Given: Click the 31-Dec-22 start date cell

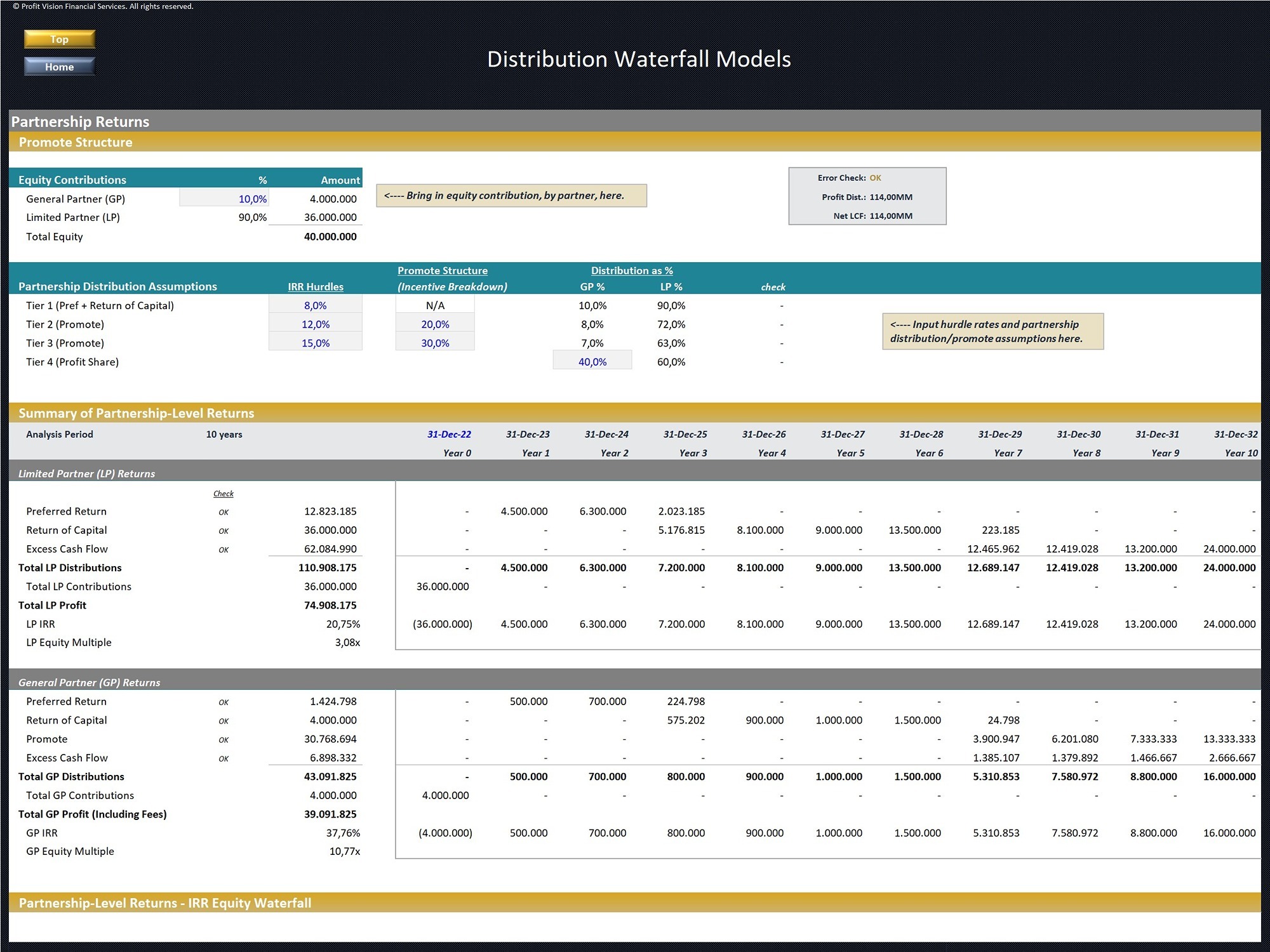Looking at the screenshot, I should [x=449, y=434].
